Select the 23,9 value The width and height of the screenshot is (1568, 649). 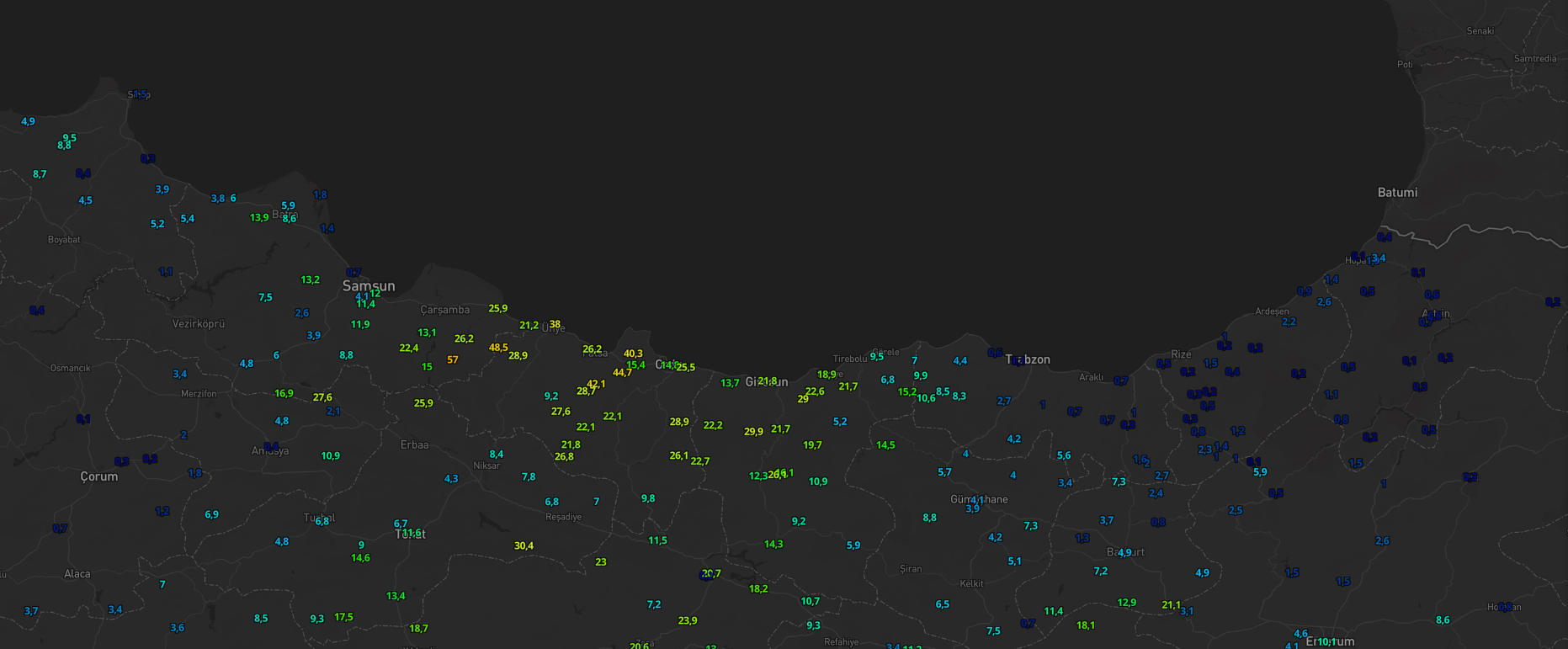[x=688, y=620]
